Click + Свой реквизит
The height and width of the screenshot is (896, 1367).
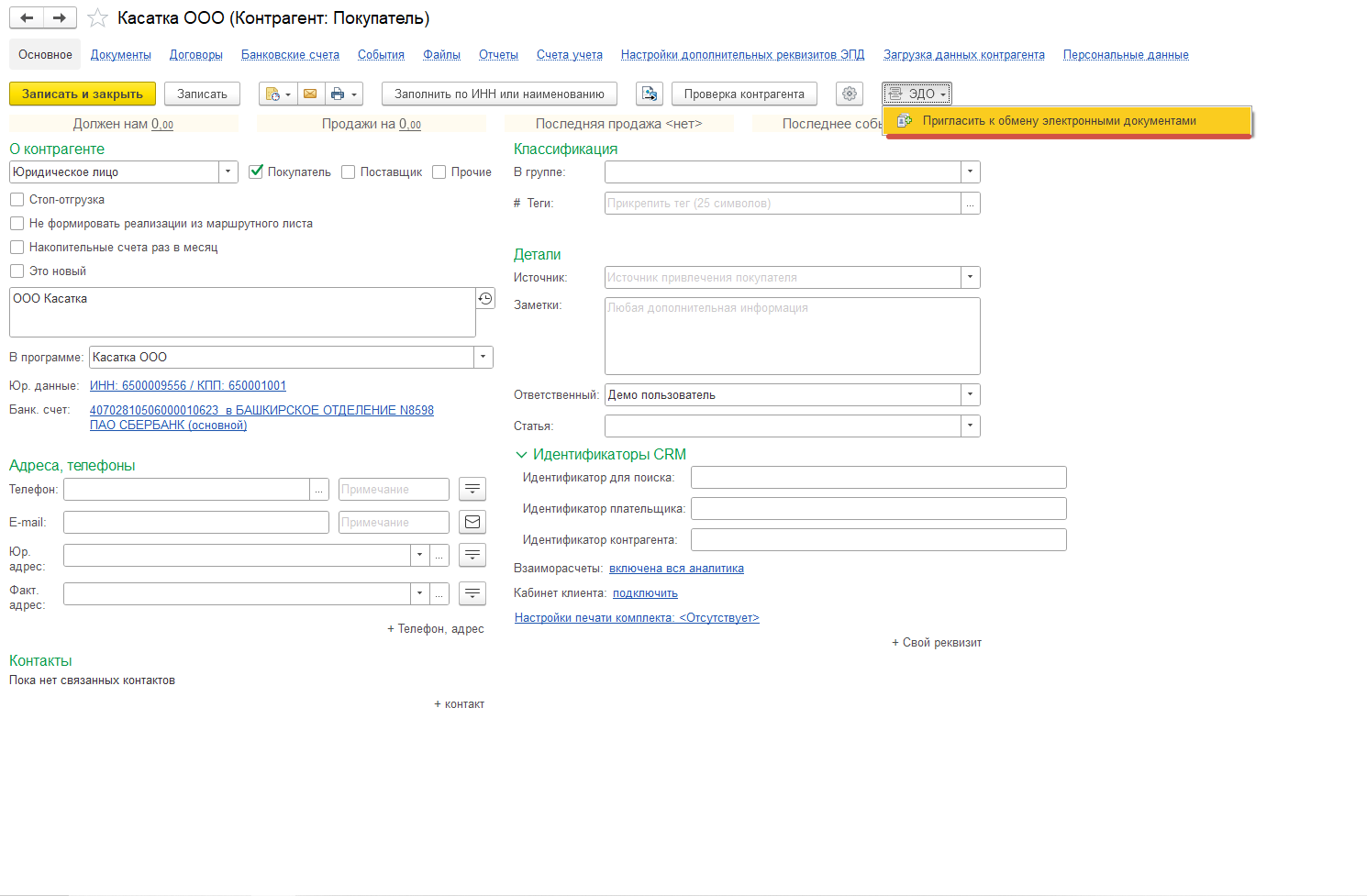(x=937, y=643)
